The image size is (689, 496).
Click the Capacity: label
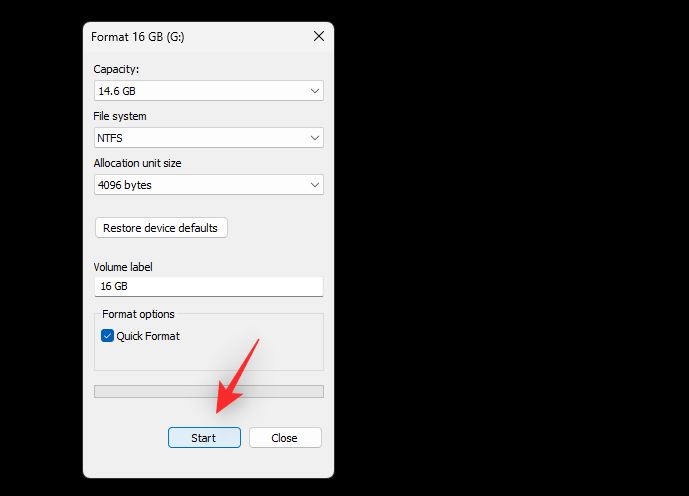(x=116, y=69)
